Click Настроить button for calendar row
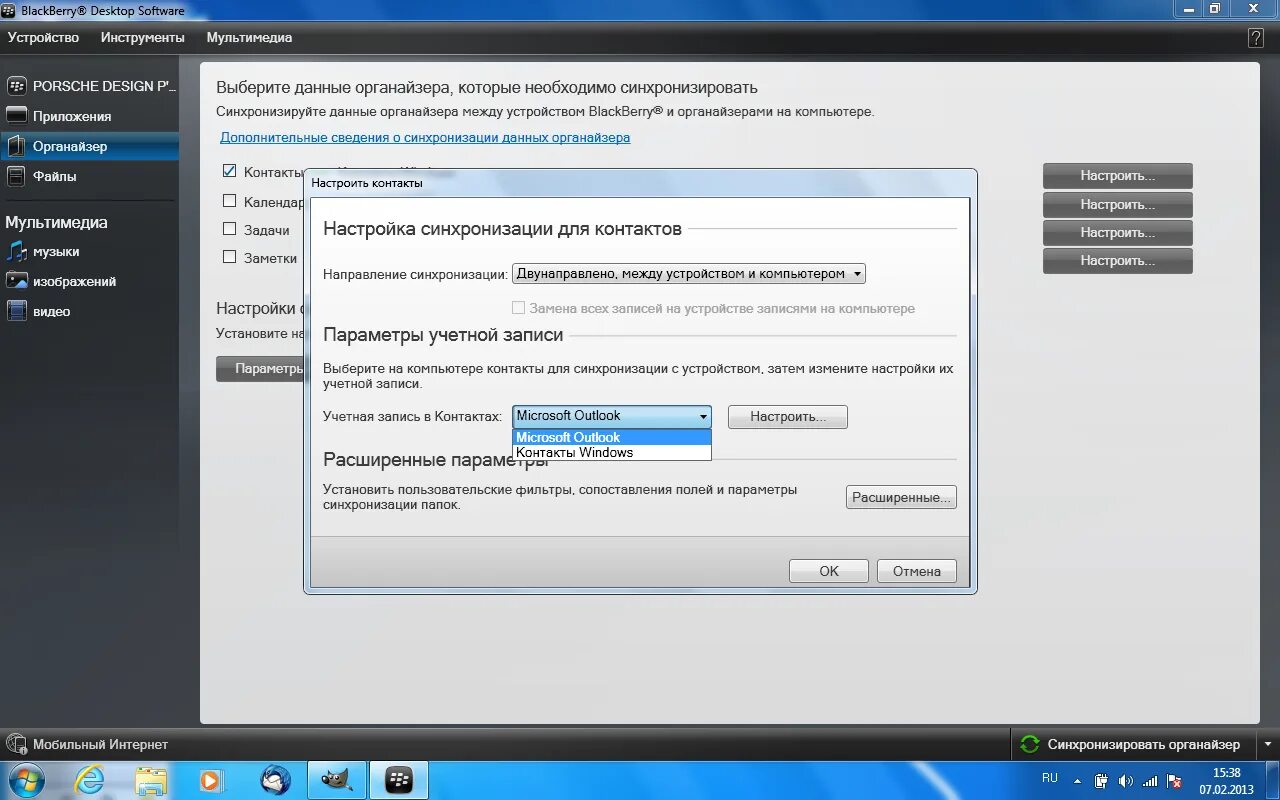Image resolution: width=1280 pixels, height=800 pixels. 1118,204
